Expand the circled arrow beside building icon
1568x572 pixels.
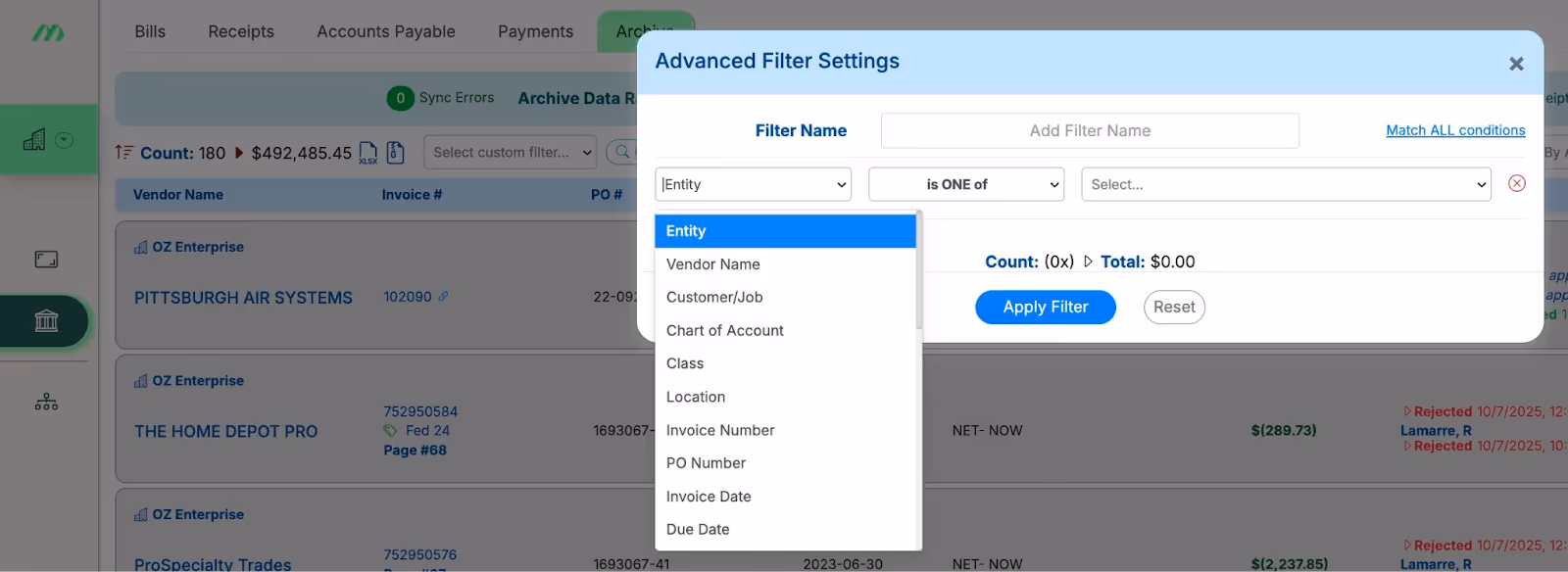(x=65, y=140)
